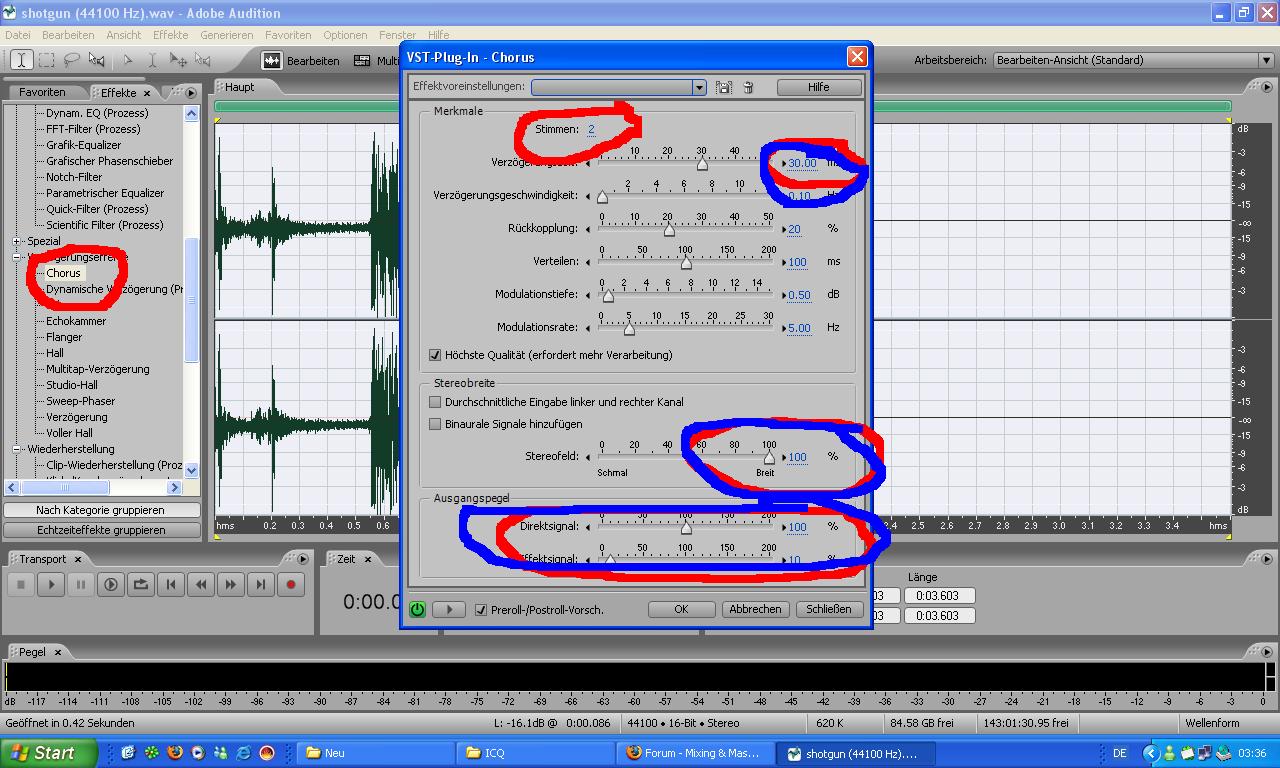Click Nach Kategorie gruppieren button

(101, 510)
